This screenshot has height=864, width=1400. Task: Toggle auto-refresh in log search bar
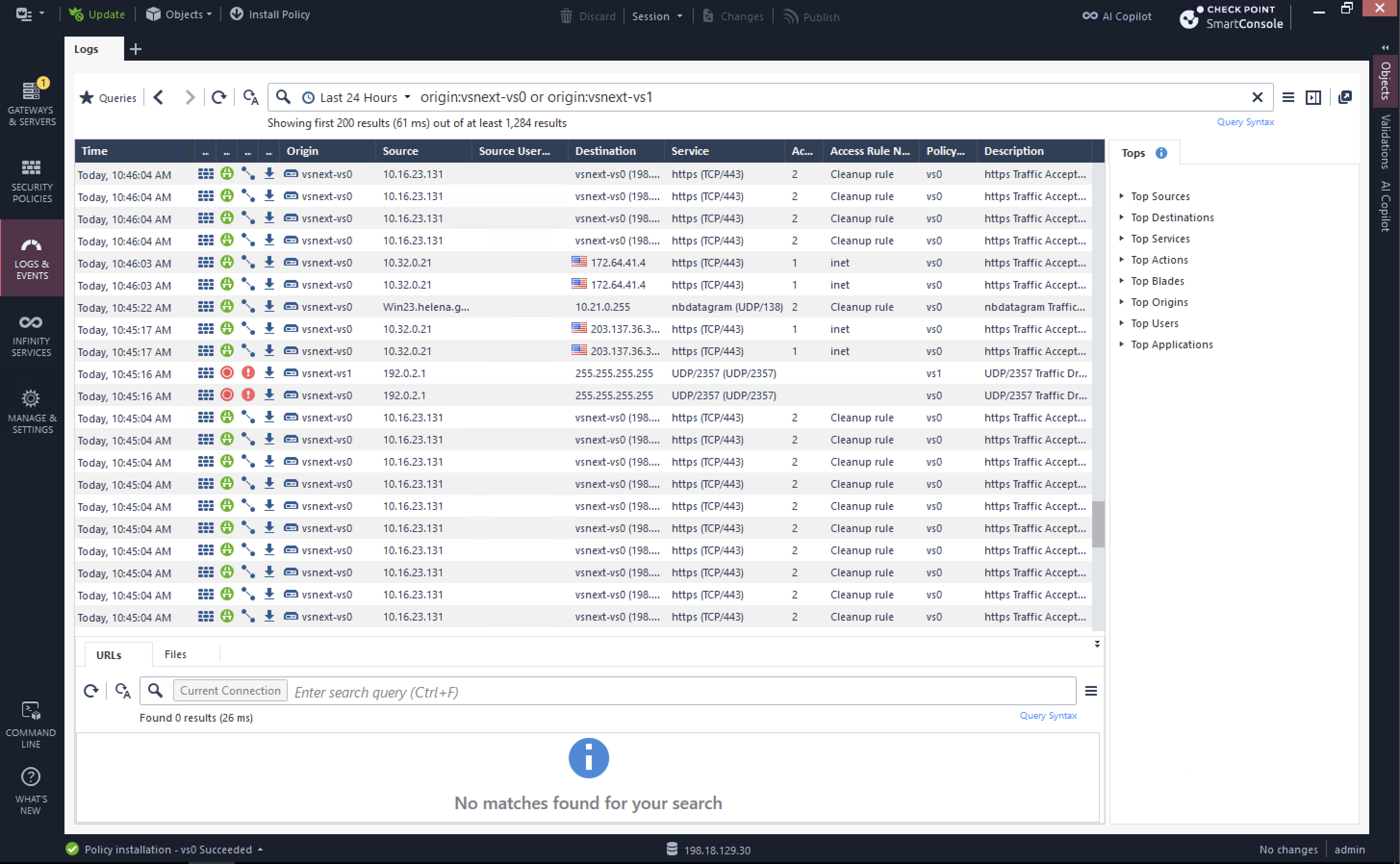click(x=250, y=97)
